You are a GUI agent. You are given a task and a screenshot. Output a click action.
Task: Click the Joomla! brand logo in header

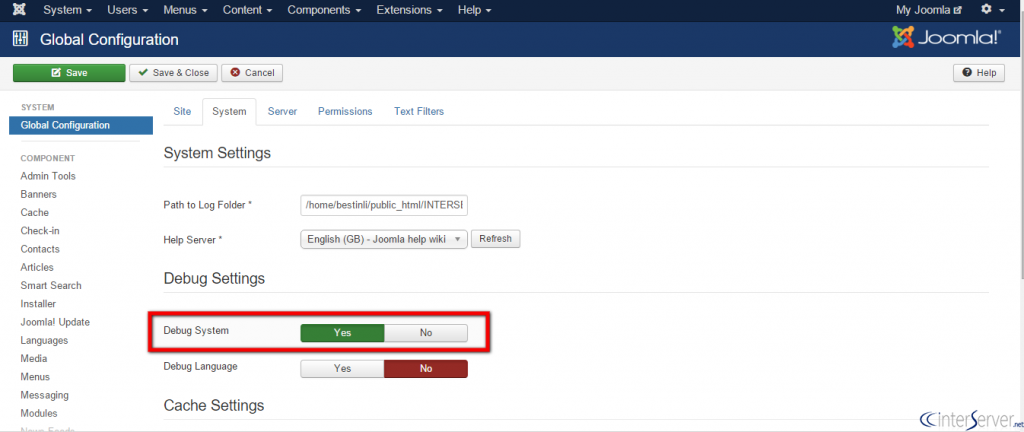[946, 39]
